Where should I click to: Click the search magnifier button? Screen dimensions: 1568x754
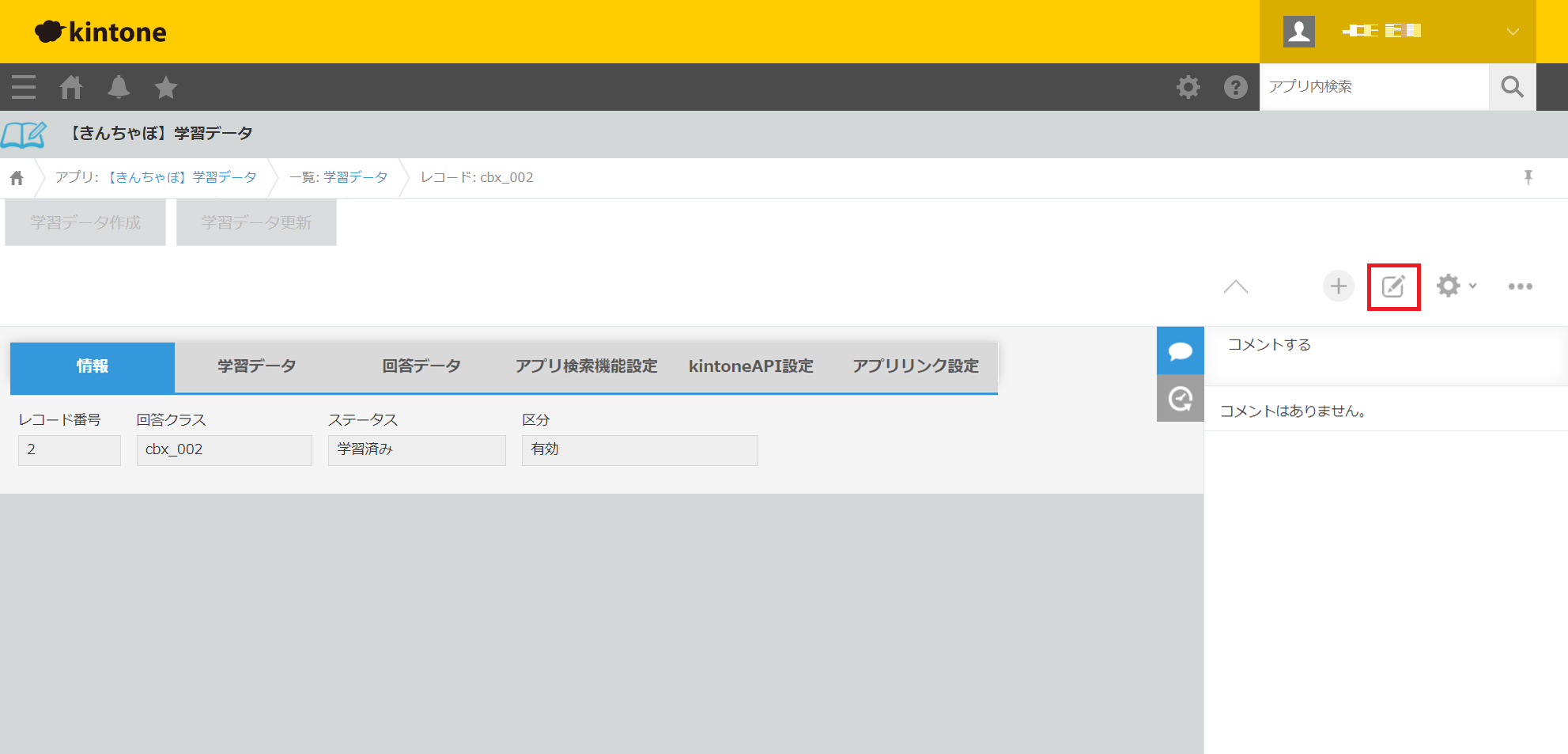click(x=1512, y=87)
